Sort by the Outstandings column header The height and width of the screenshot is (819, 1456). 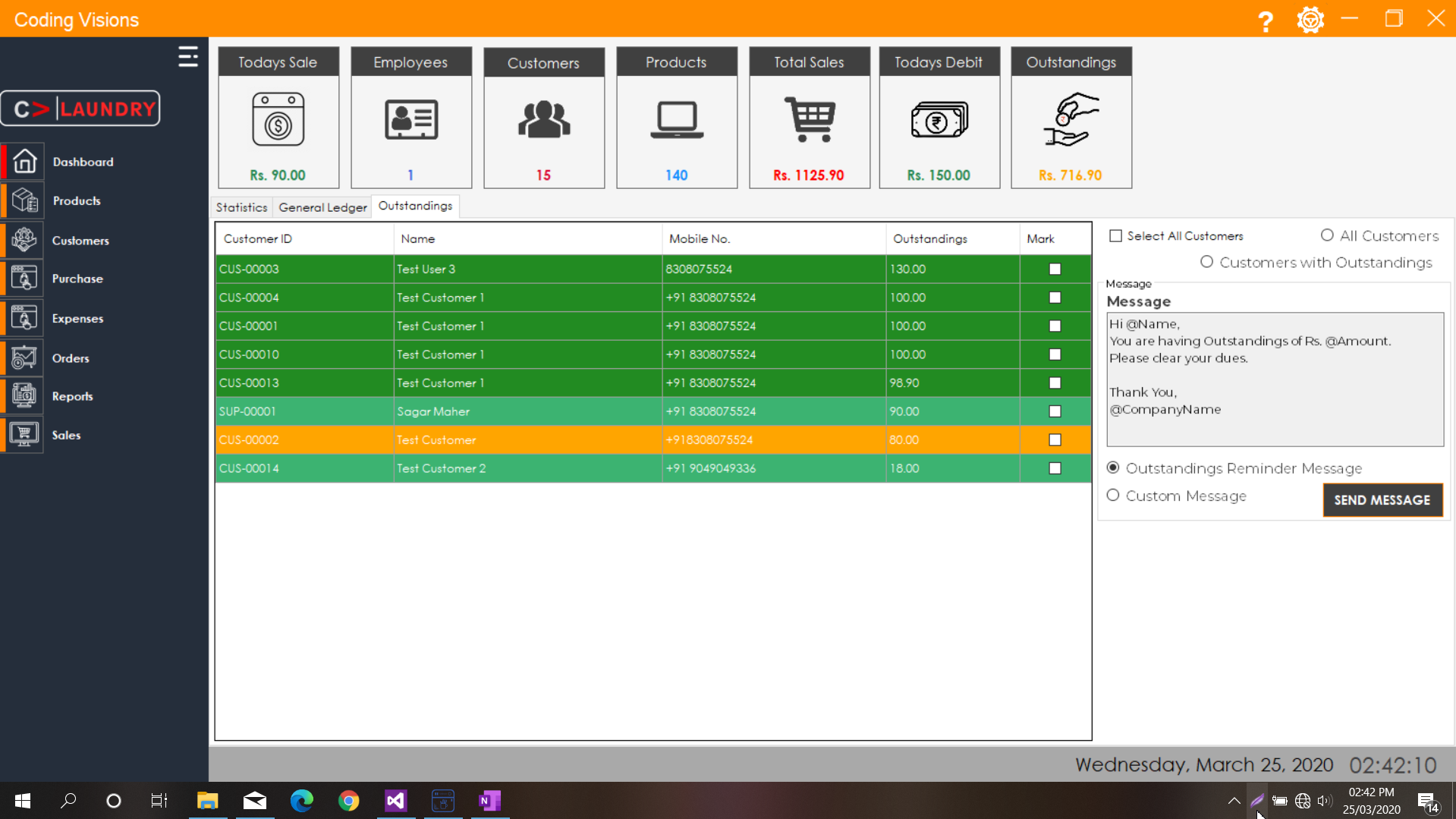click(953, 239)
